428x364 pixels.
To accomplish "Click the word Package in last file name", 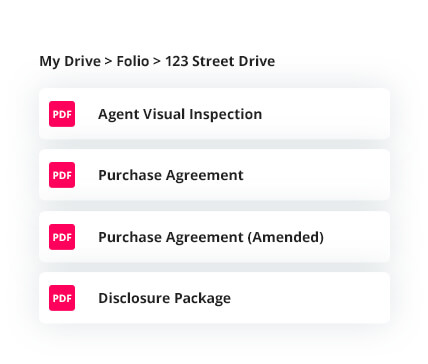I will (x=202, y=298).
